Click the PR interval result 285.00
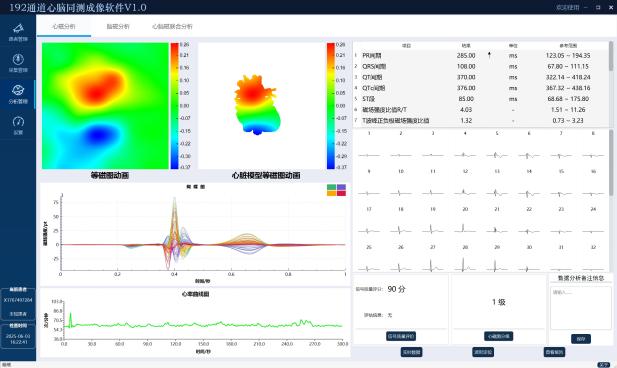The height and width of the screenshot is (368, 617). (466, 55)
